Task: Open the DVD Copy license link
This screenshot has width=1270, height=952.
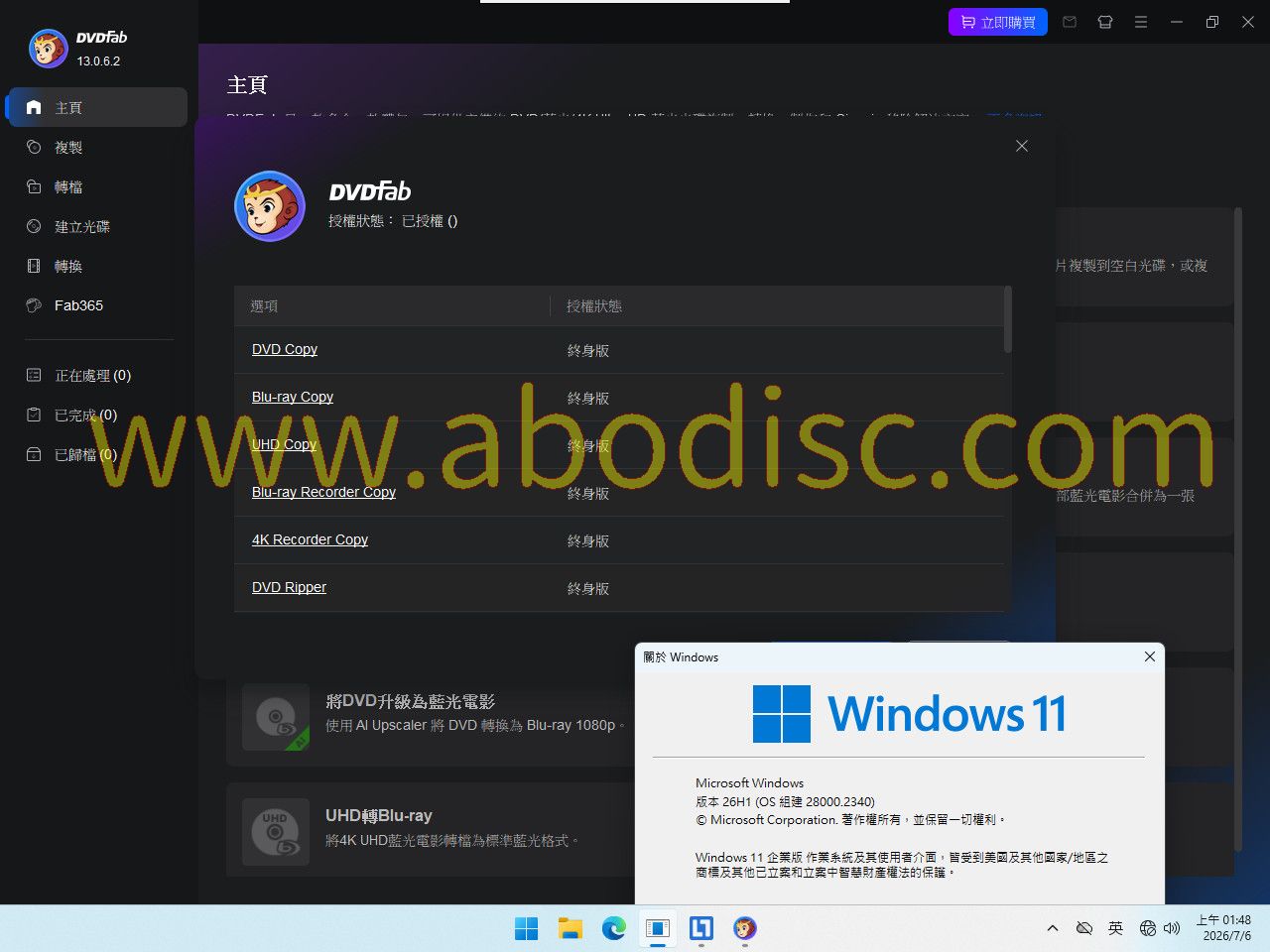Action: point(285,349)
